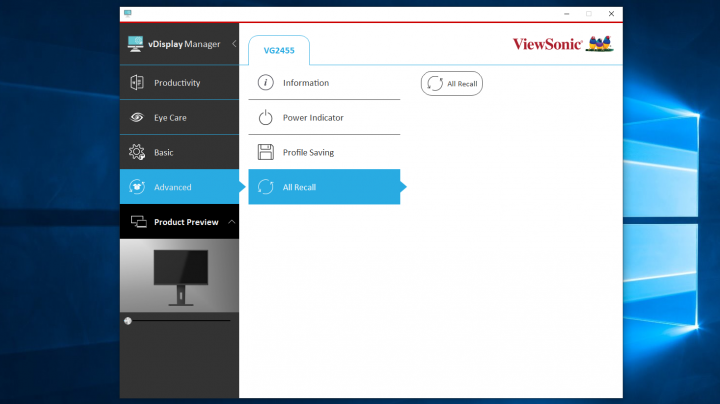Open the Profile Saving option

[324, 152]
